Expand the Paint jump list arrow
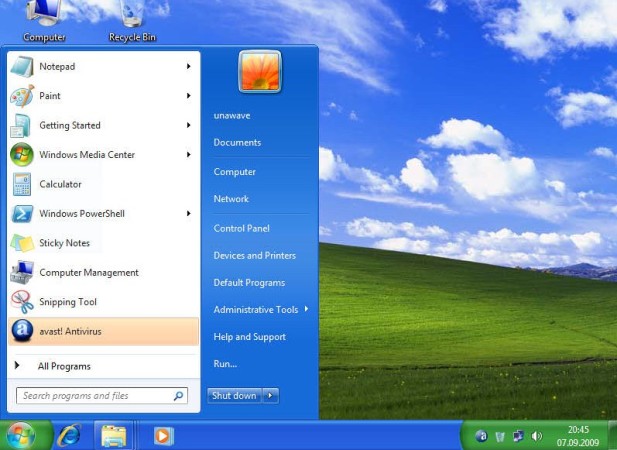The width and height of the screenshot is (617, 450). tap(189, 96)
